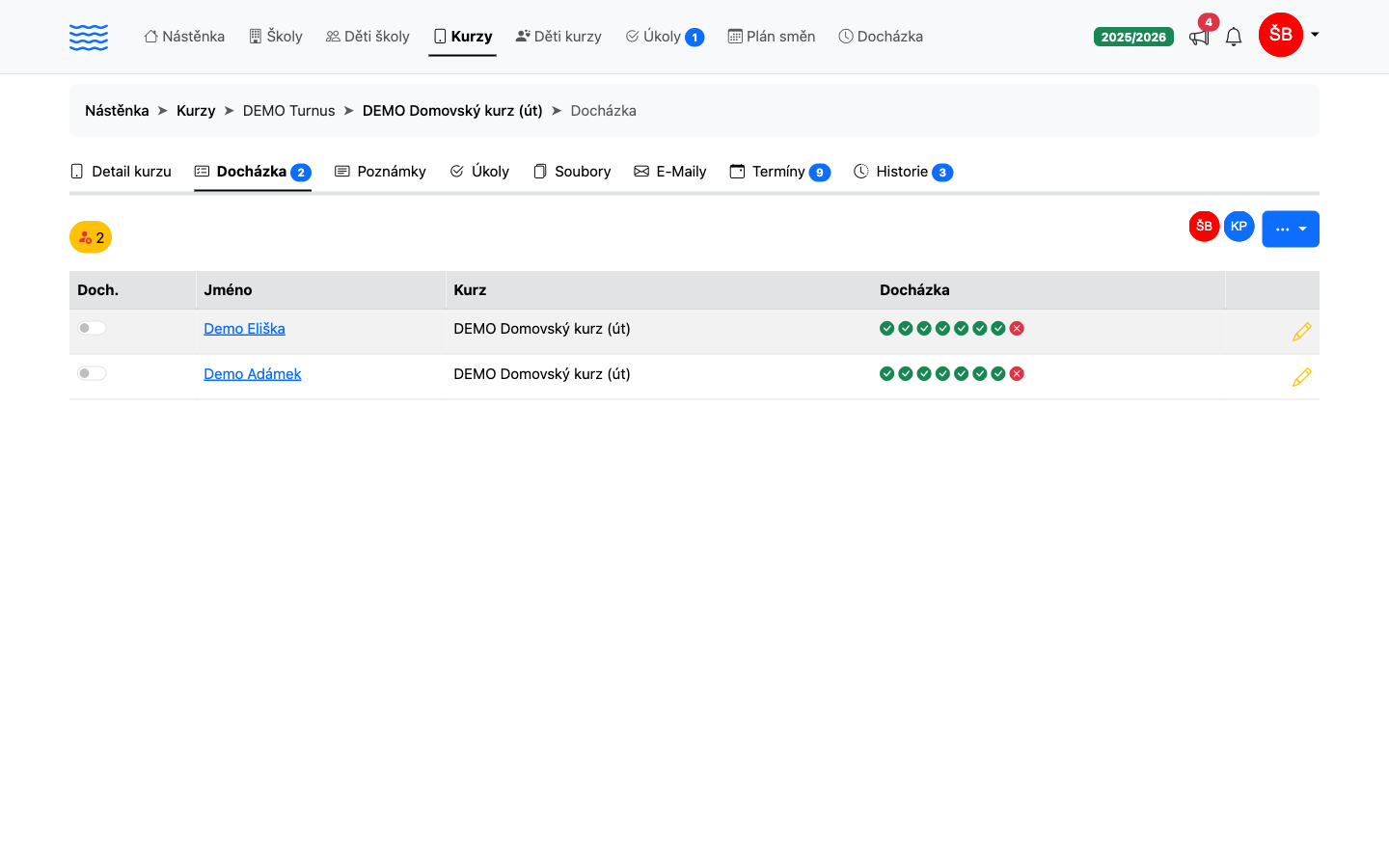Click the red ŠB profile avatar

[x=1281, y=35]
